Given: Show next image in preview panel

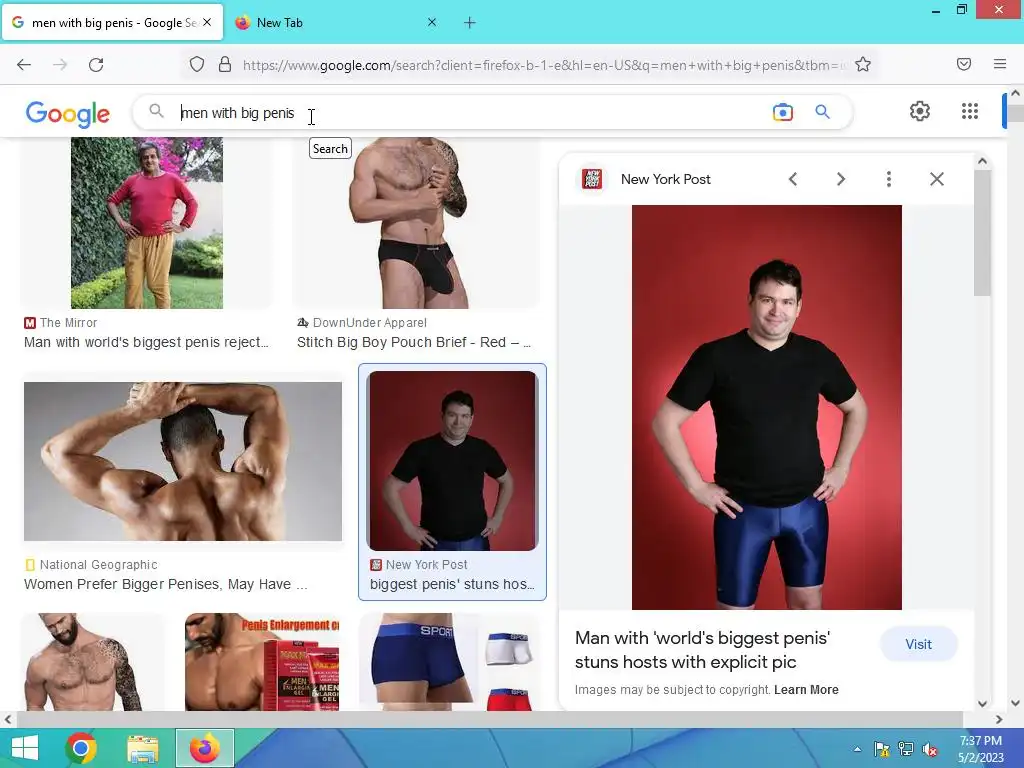Looking at the screenshot, I should tap(841, 179).
